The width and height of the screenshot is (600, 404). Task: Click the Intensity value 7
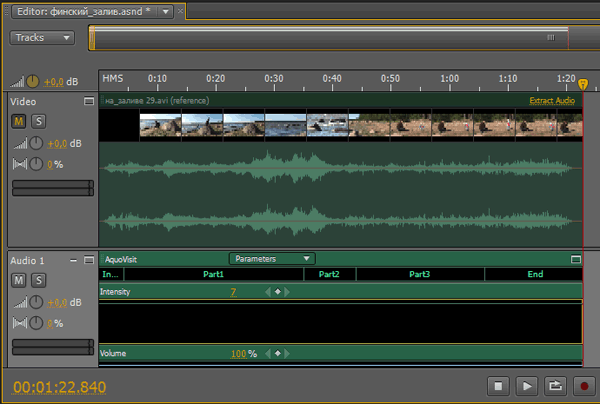click(233, 292)
